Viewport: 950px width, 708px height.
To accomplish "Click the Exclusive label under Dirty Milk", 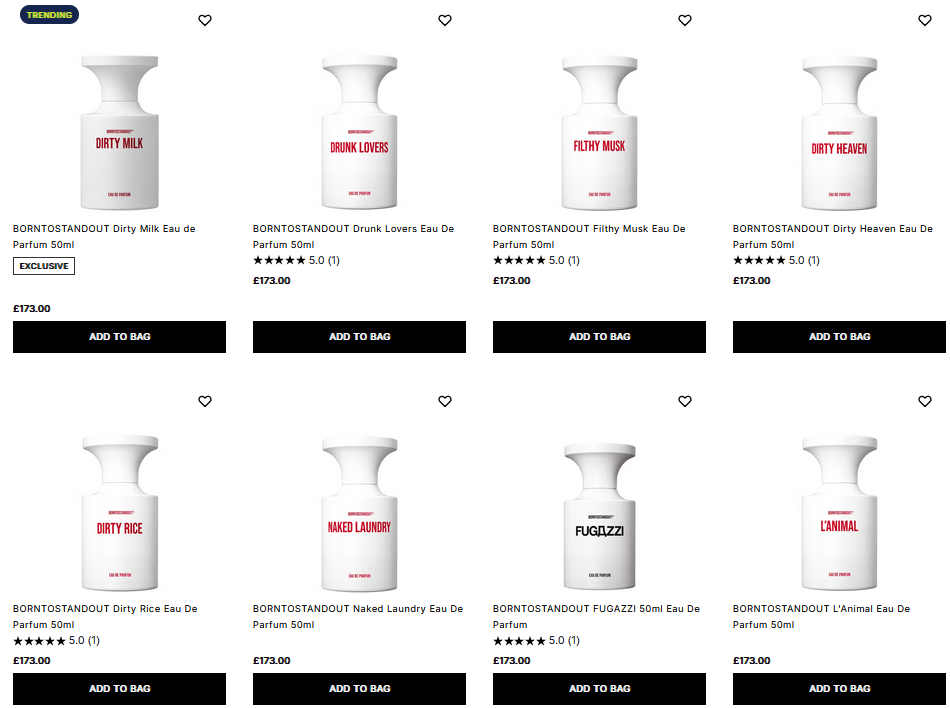I will [44, 266].
